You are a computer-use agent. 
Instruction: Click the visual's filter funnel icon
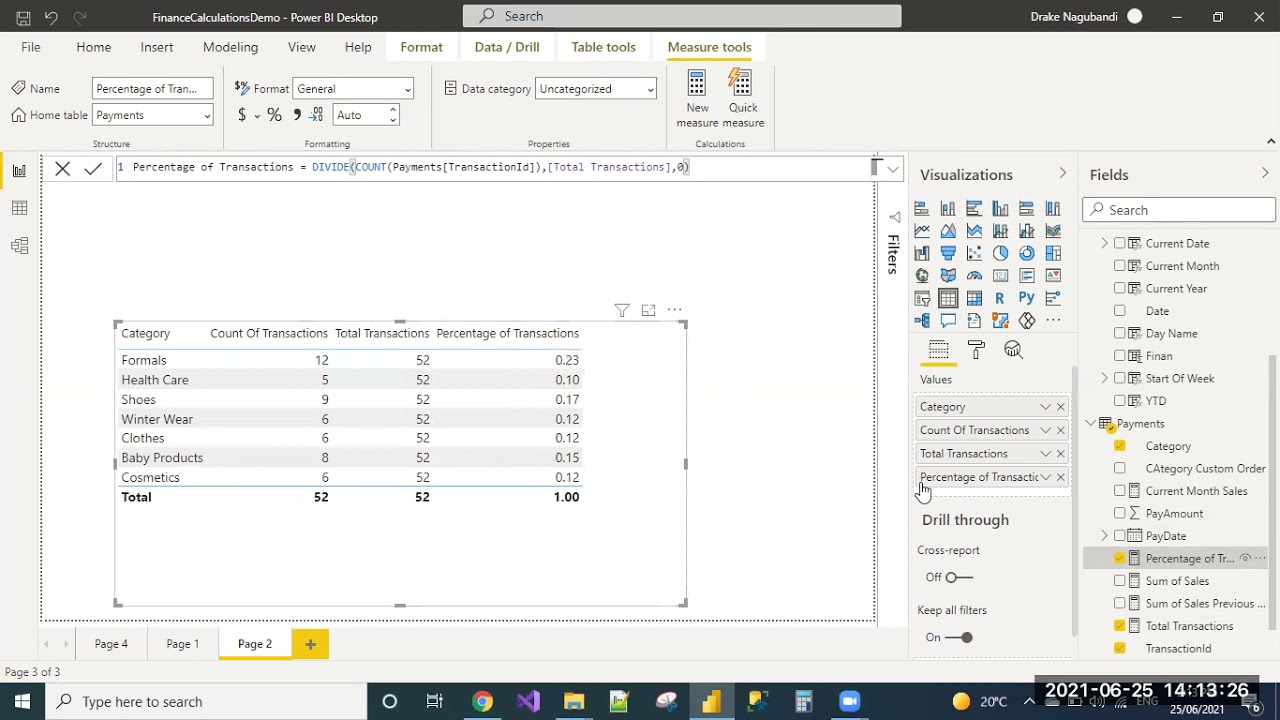(622, 311)
